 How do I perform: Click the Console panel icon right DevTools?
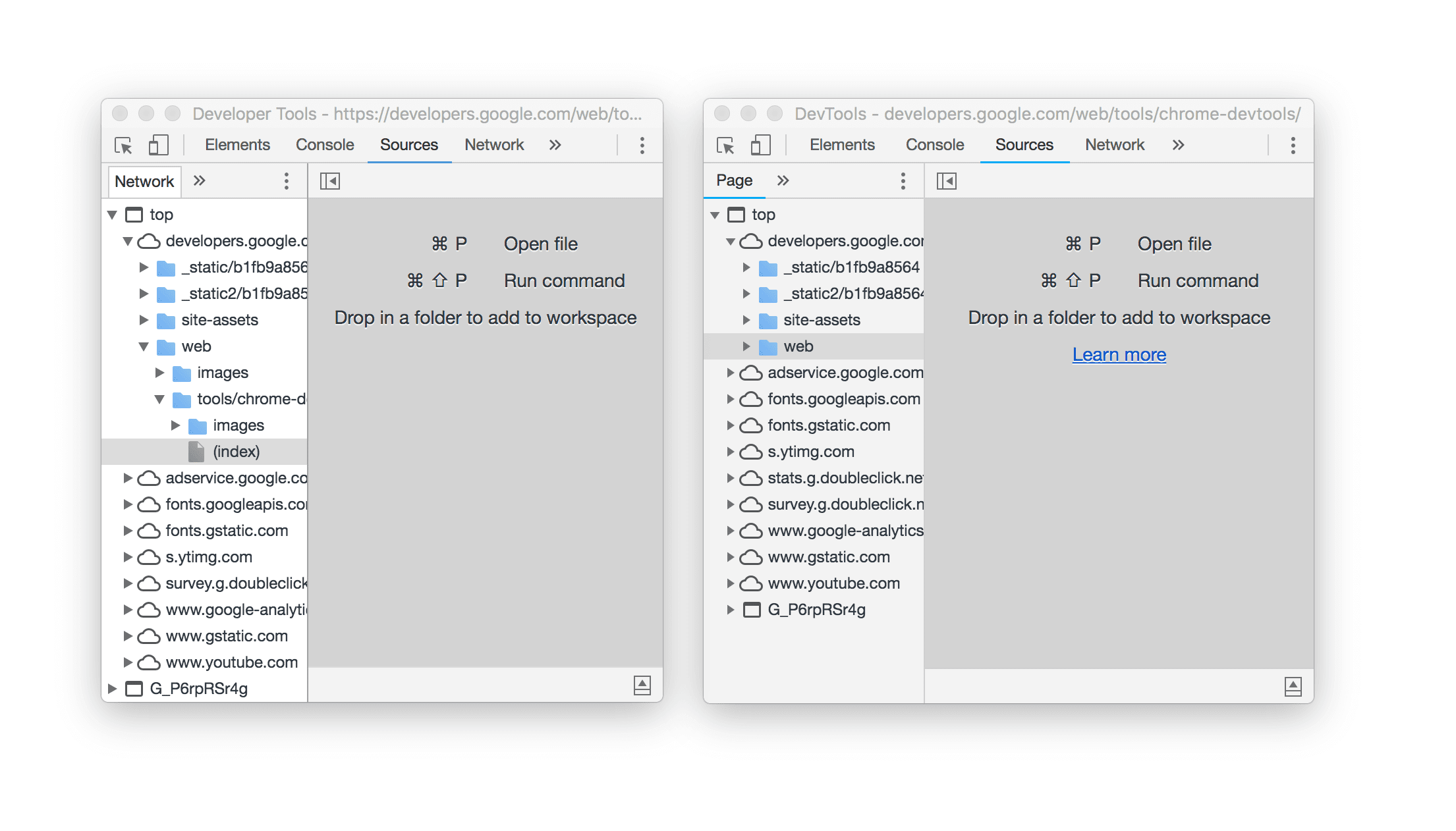[x=929, y=145]
